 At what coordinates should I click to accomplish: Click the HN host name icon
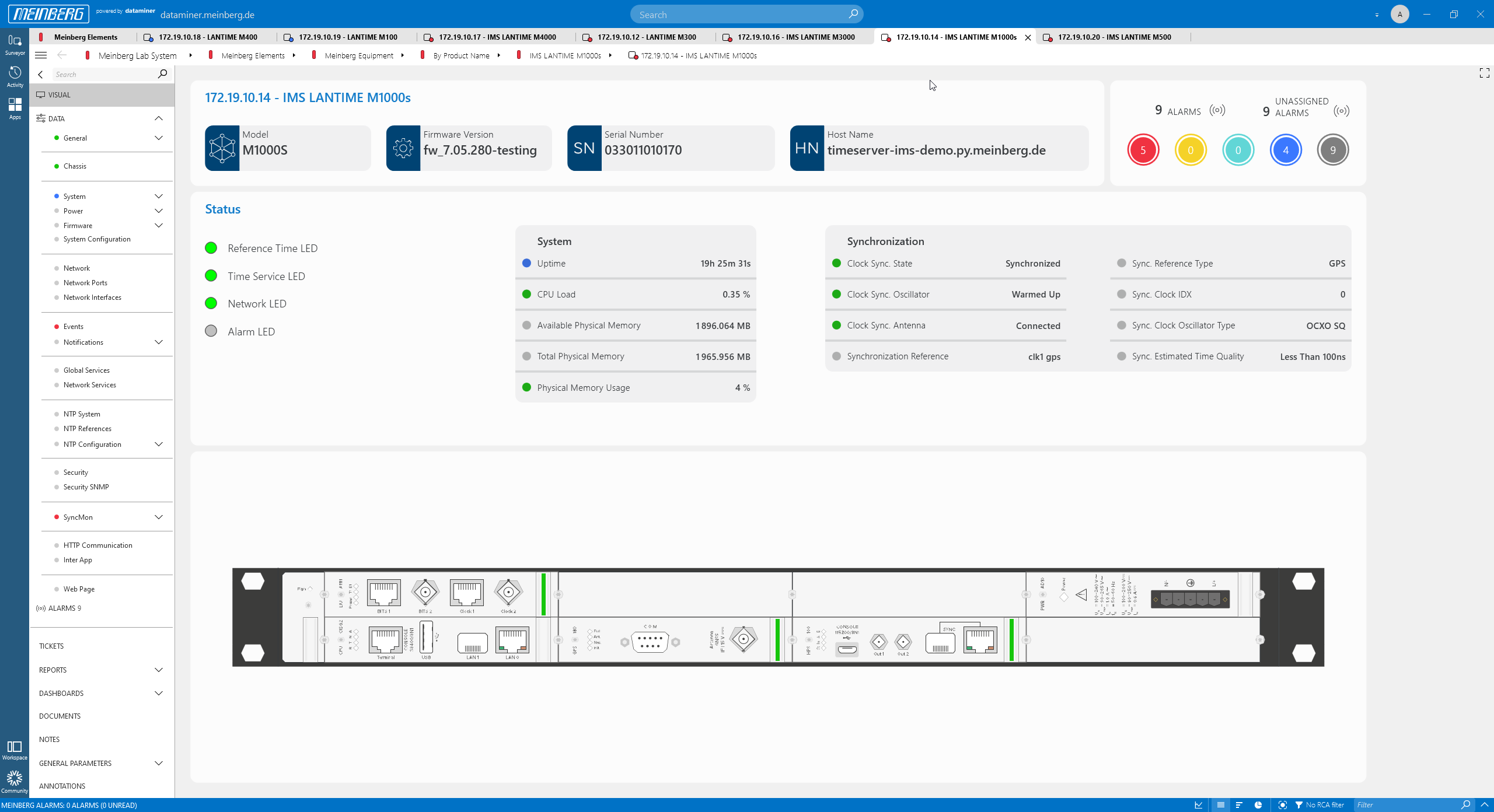[807, 148]
